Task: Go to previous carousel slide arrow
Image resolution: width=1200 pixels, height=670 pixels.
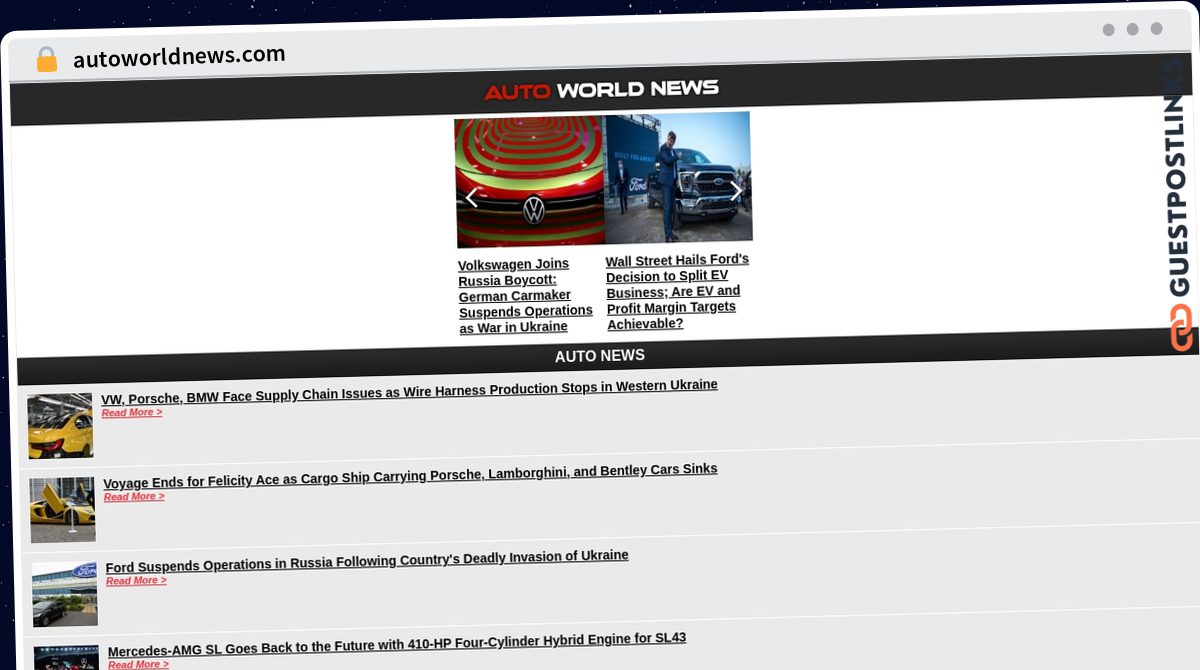Action: click(x=472, y=198)
